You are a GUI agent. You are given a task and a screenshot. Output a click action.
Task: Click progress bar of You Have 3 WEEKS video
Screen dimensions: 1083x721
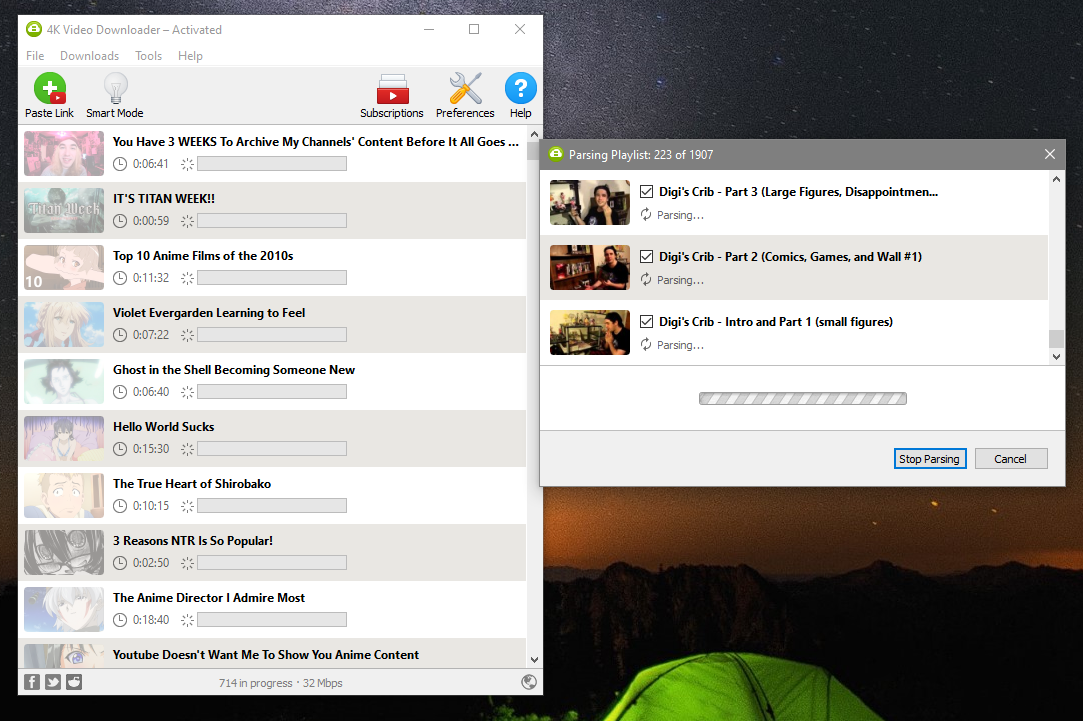click(272, 164)
